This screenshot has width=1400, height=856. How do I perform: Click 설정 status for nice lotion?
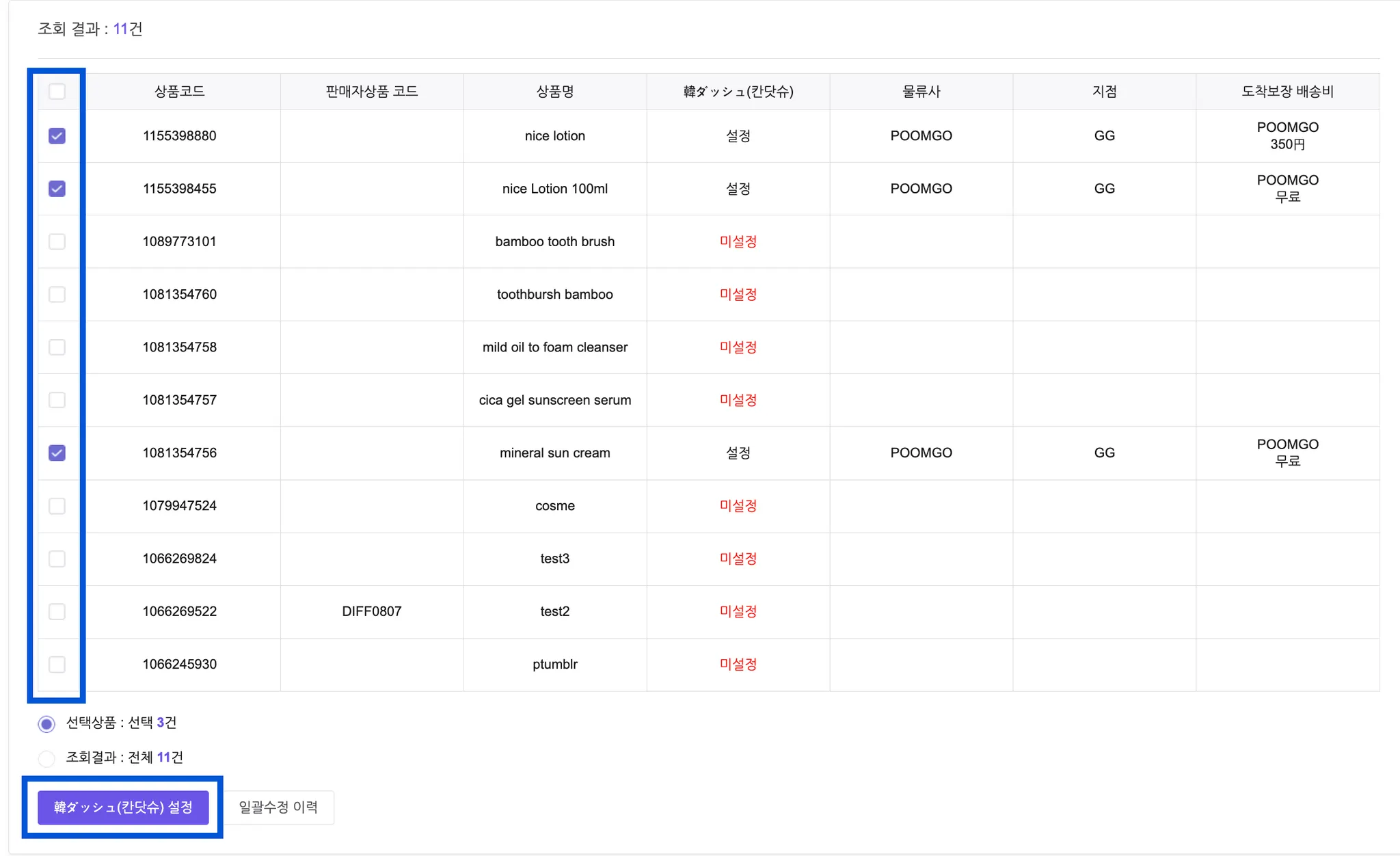click(x=738, y=136)
